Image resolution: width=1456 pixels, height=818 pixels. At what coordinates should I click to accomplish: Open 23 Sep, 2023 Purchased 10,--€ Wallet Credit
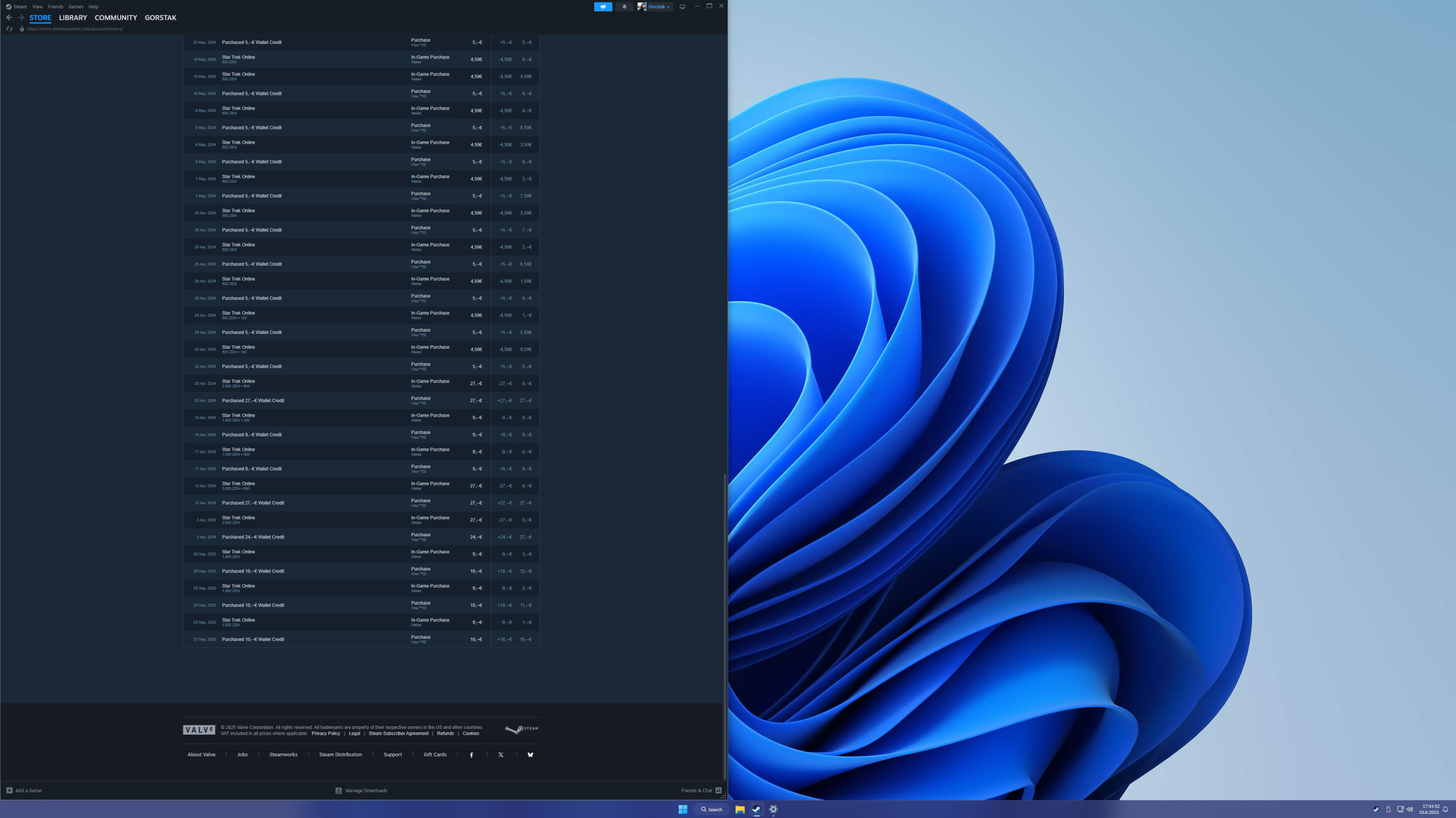(361, 639)
